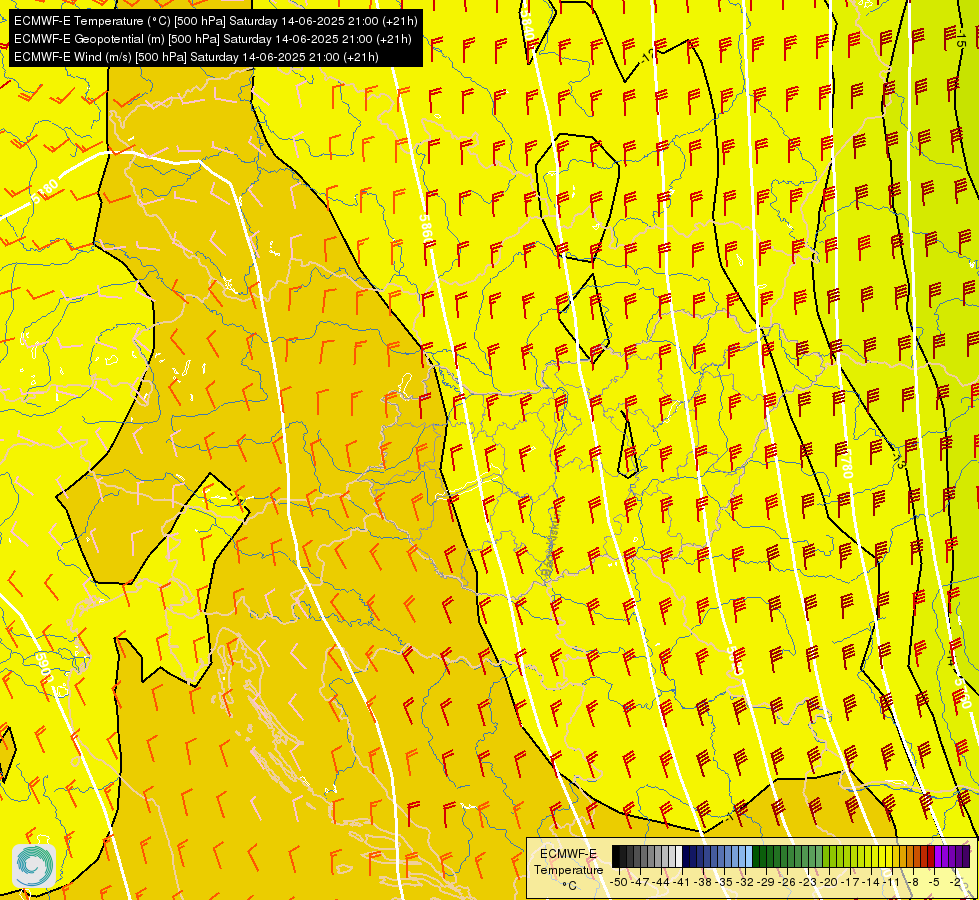Click the 5840 contour label
Screen dimensions: 979x900
528,26
